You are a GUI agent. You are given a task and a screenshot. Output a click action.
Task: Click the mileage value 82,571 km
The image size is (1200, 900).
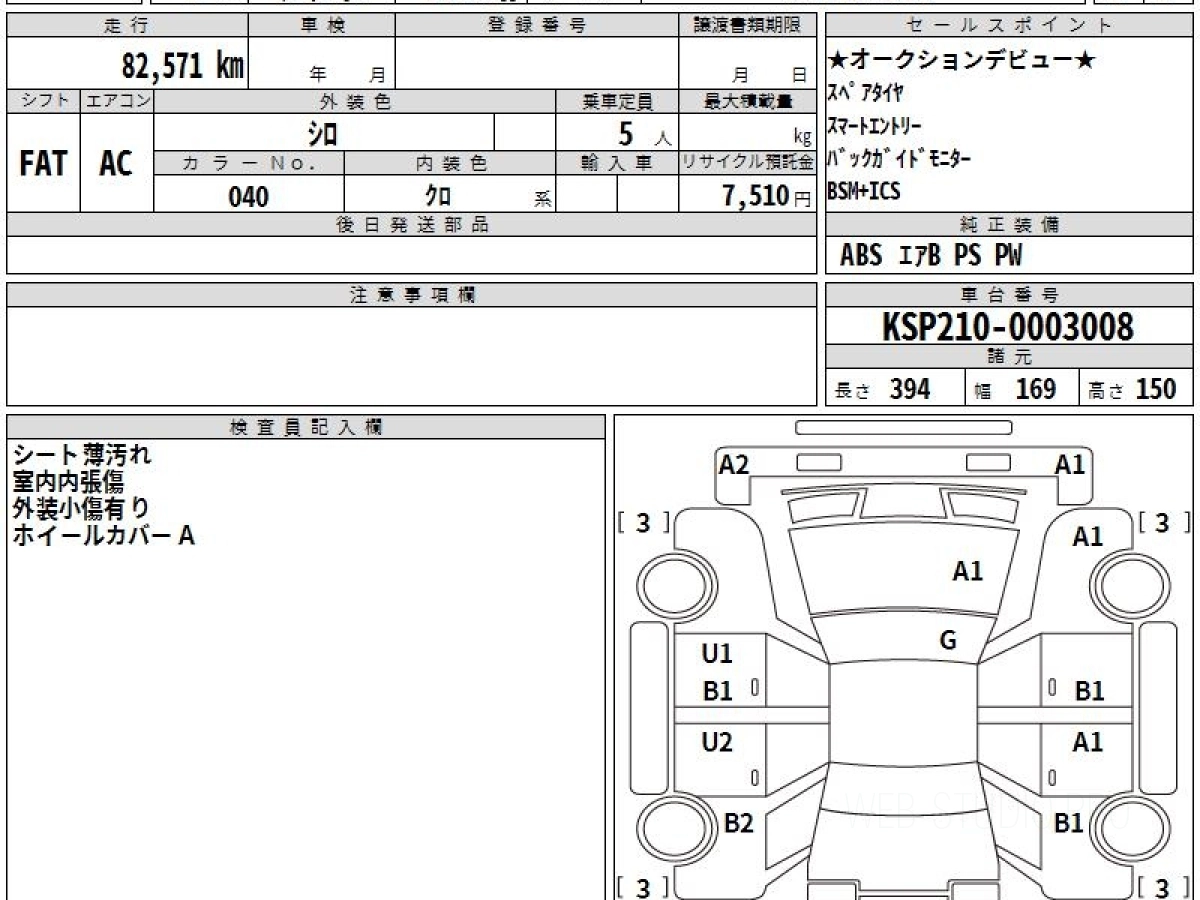coord(184,66)
